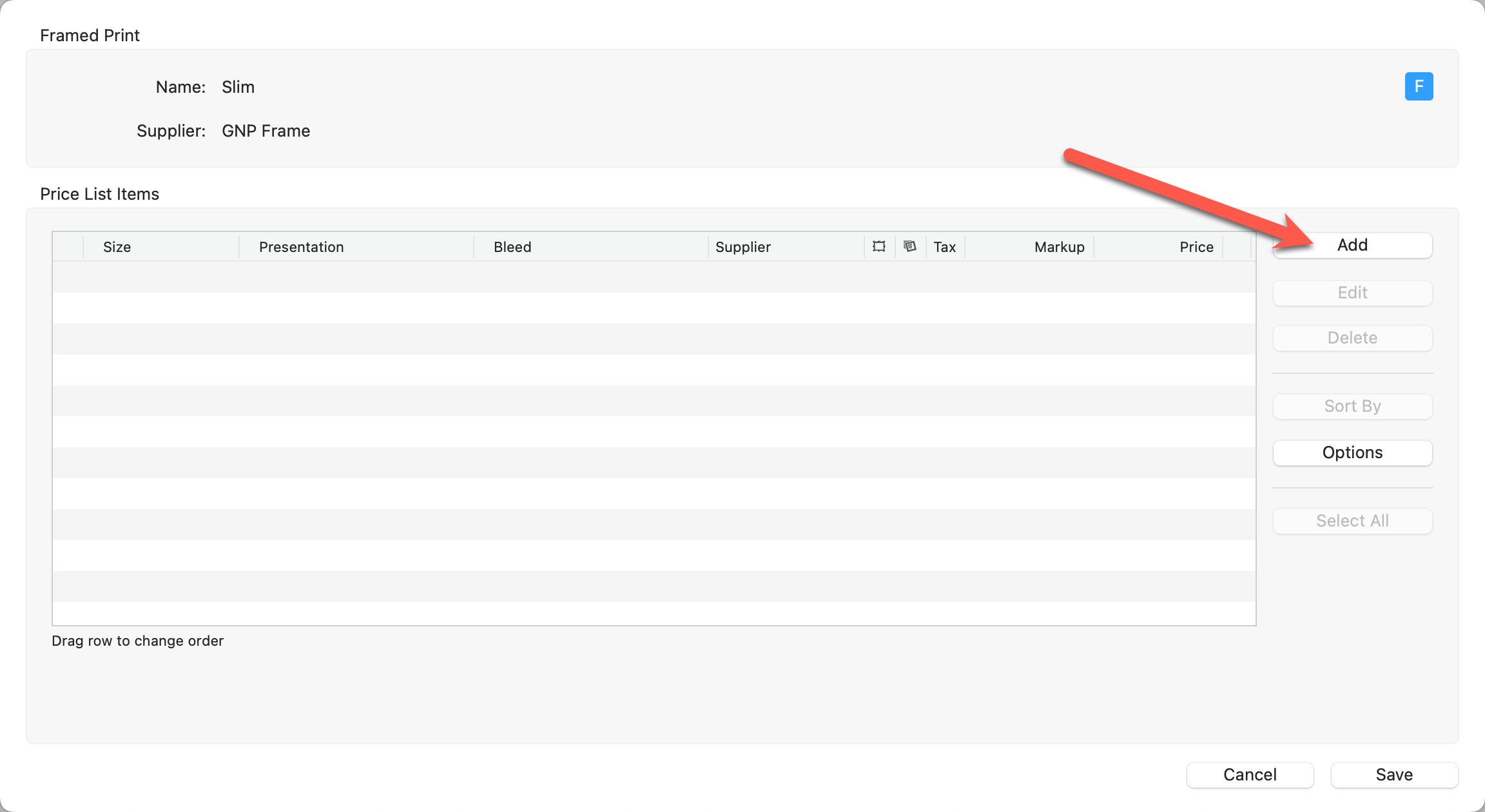Save the Framed Print price list

click(1394, 775)
